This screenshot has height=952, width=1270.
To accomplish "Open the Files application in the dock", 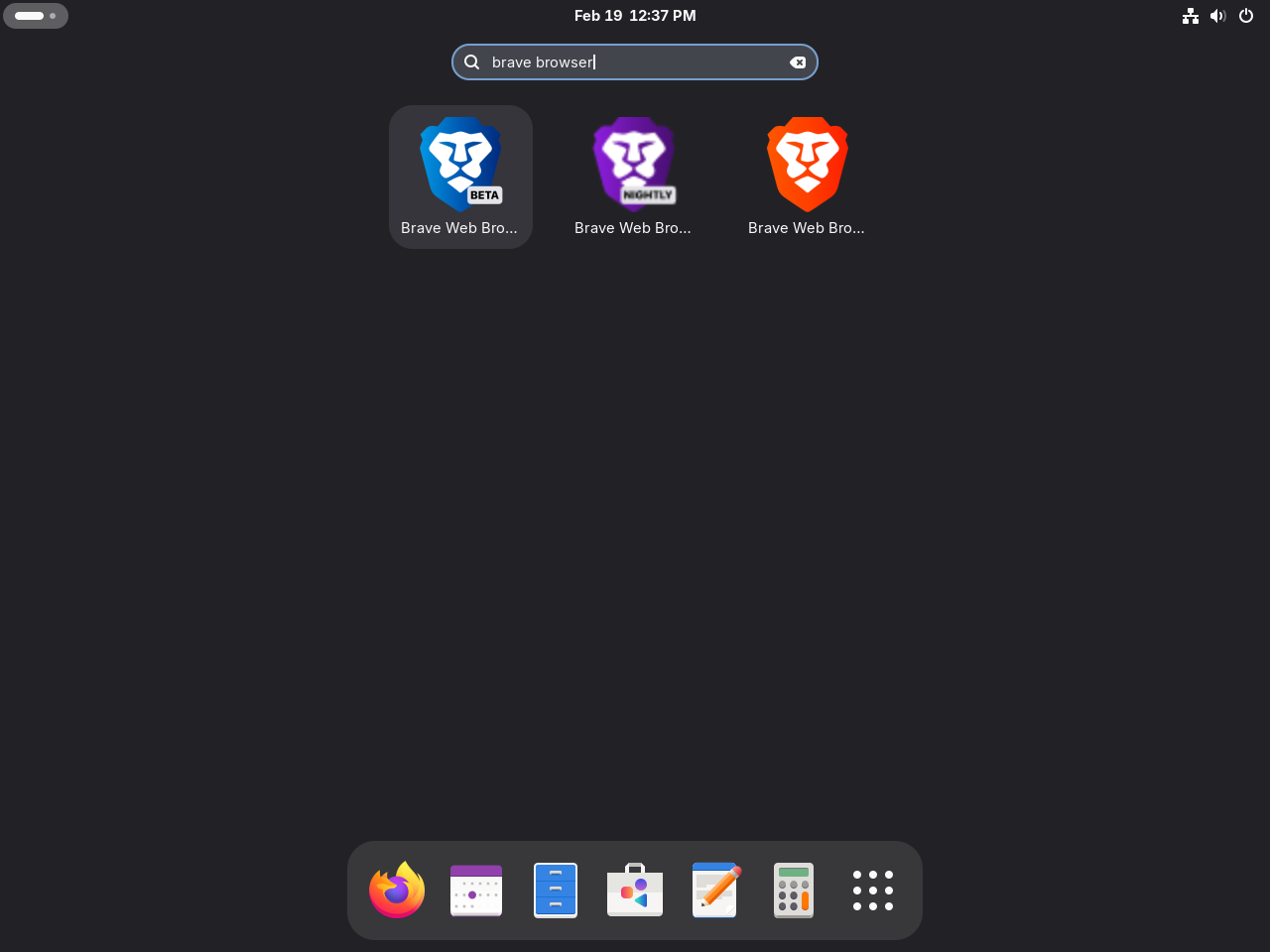I will (x=555, y=890).
